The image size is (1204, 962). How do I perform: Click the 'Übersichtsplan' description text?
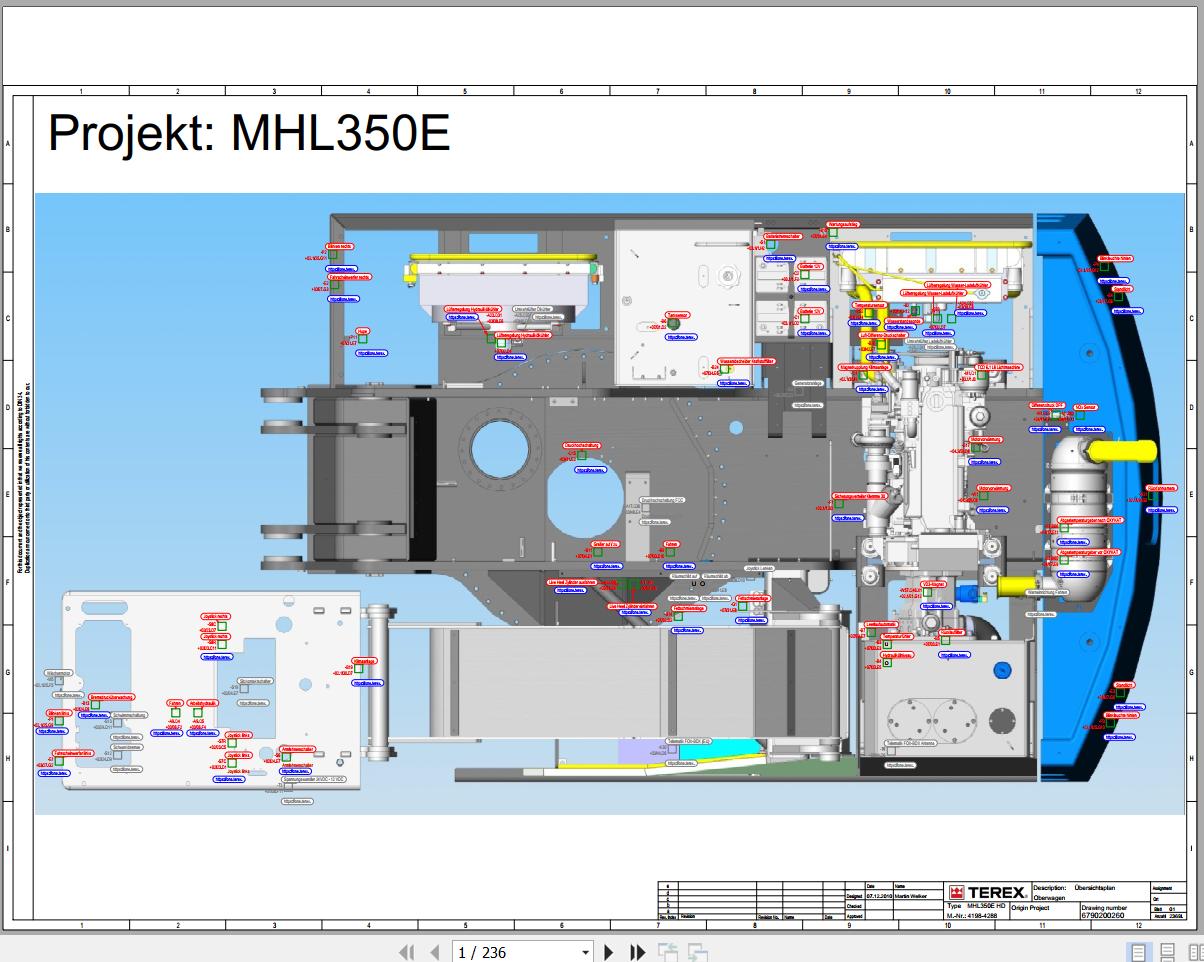tap(1095, 887)
